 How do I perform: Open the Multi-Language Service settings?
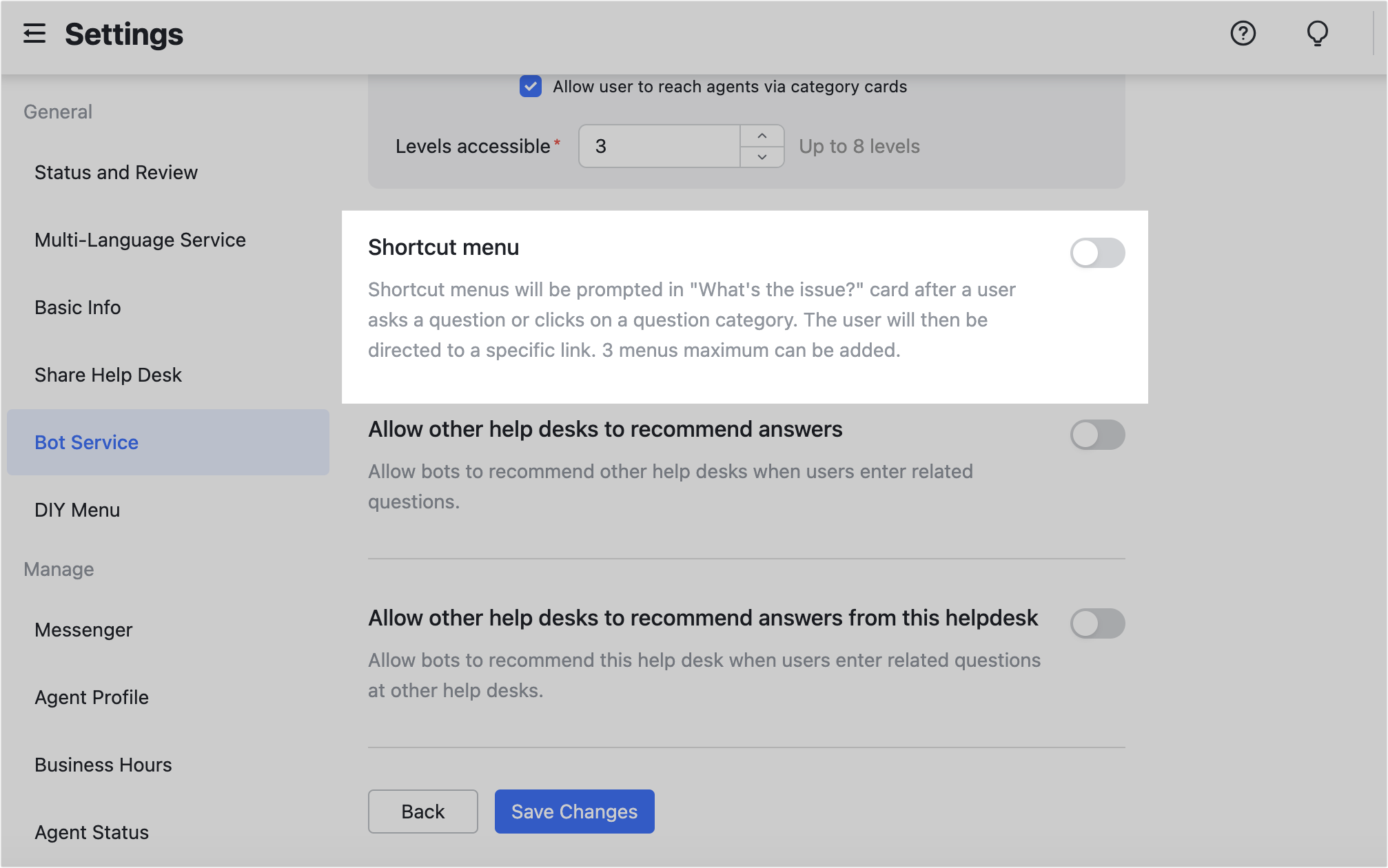(x=140, y=240)
